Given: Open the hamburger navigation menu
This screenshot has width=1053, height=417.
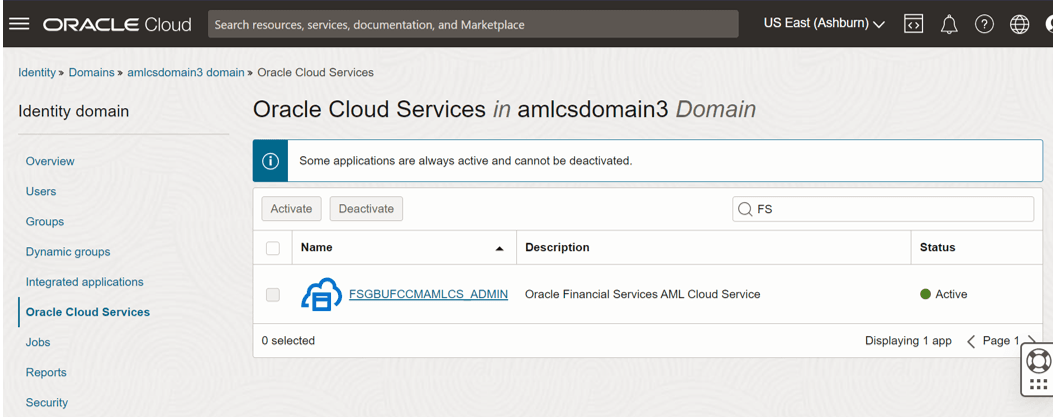Looking at the screenshot, I should point(19,24).
